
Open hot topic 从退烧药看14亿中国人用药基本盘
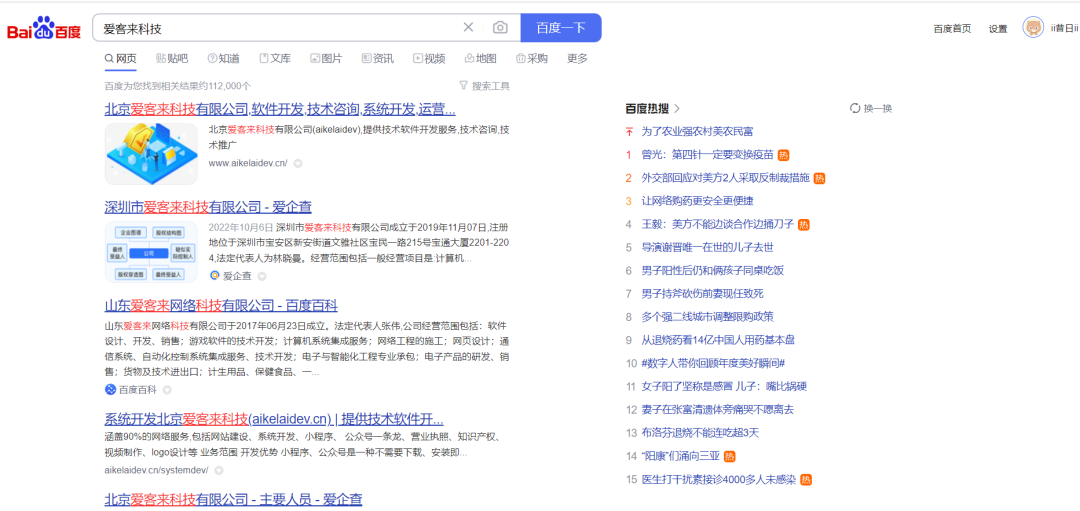click(x=718, y=340)
